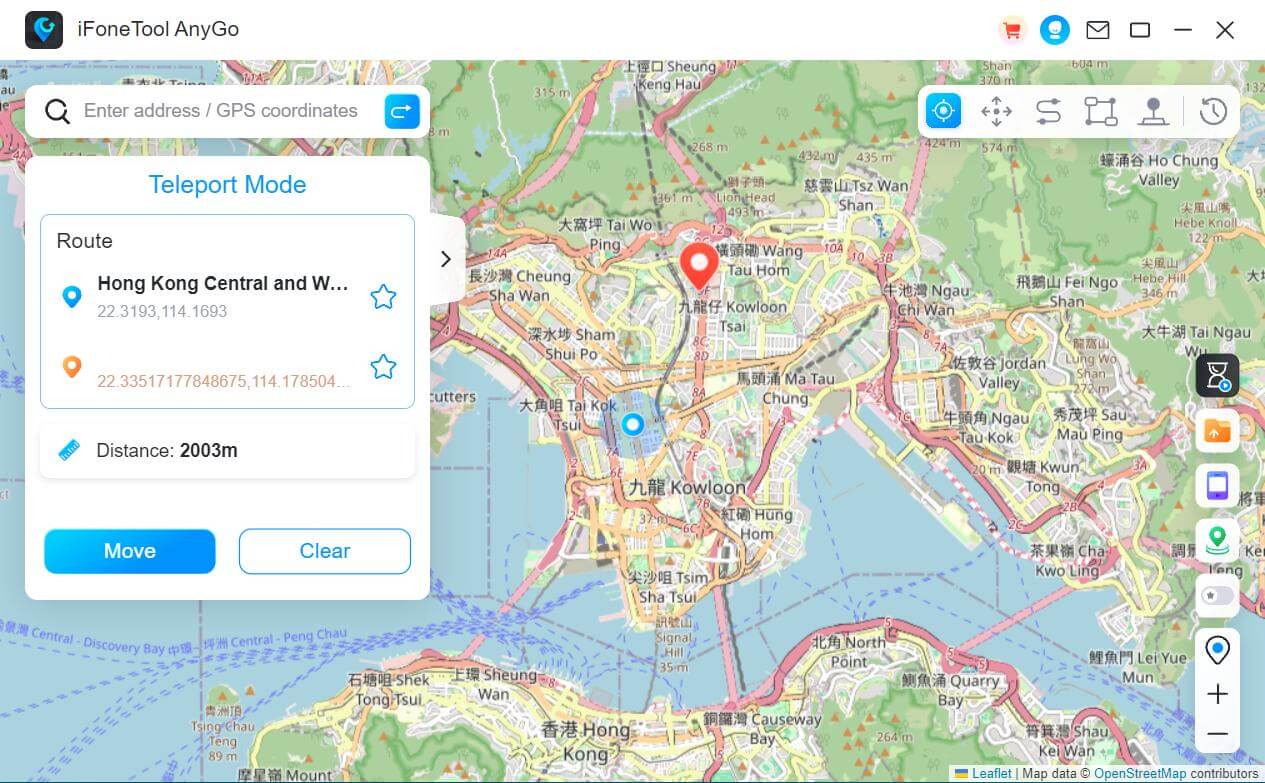
Task: Open the mail feedback icon
Action: pos(1098,30)
